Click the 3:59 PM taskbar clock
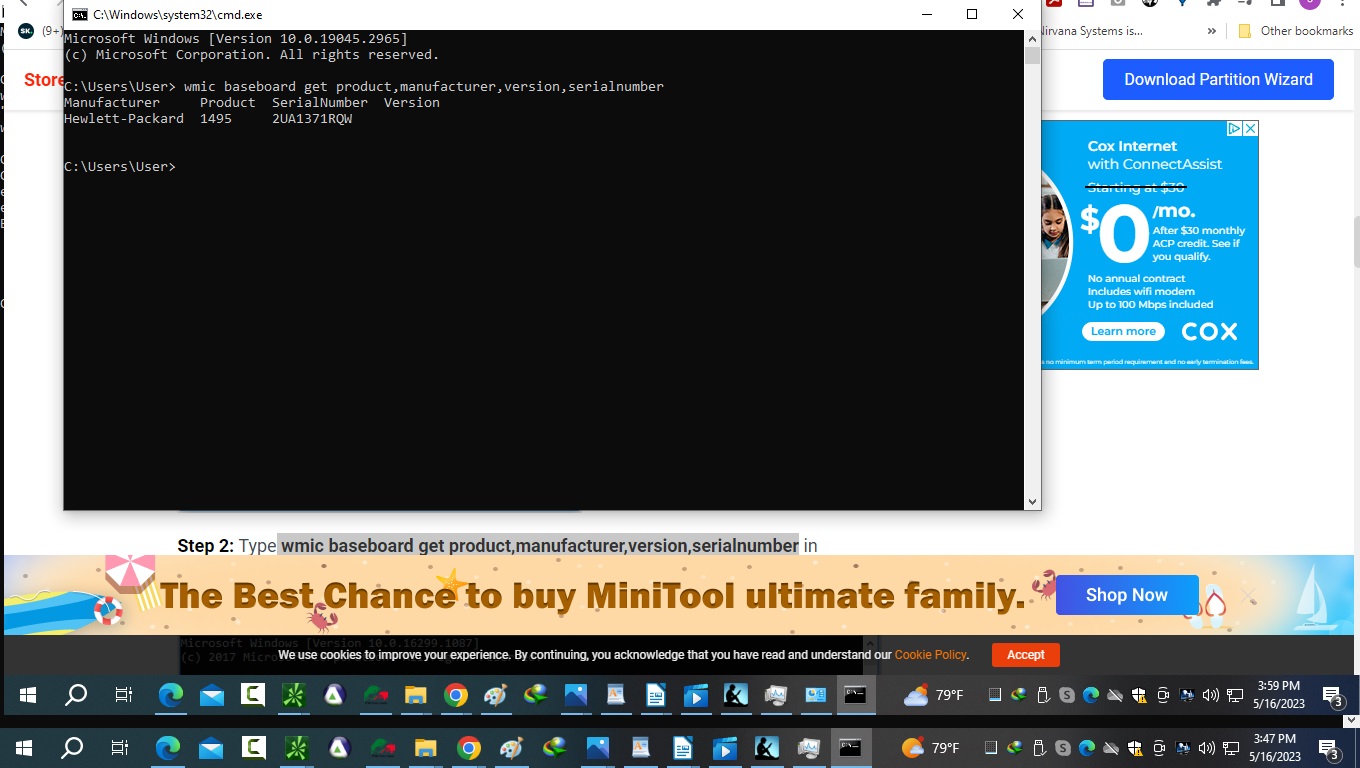Screen dimensions: 1360x768 coord(1277,694)
